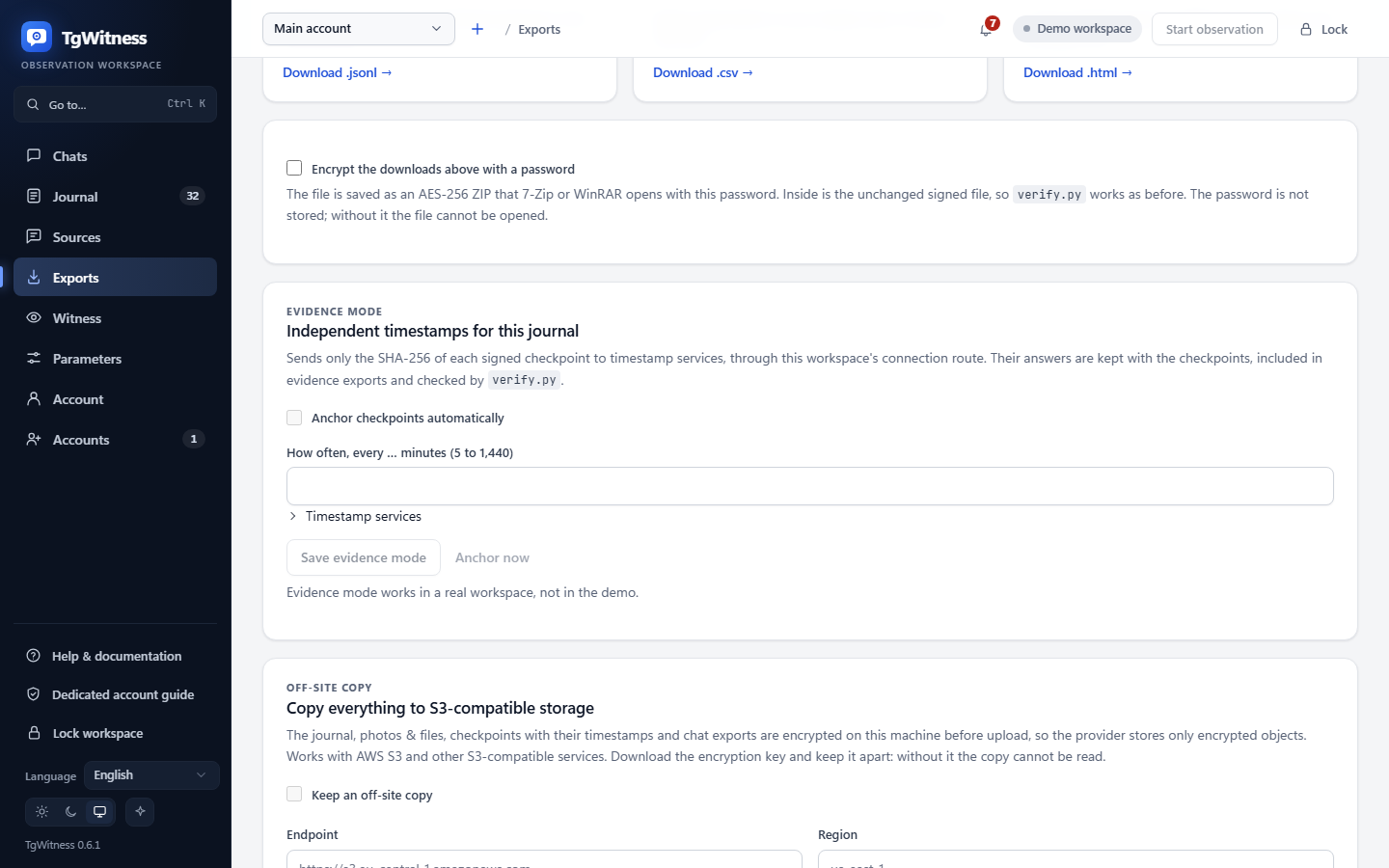
Task: Click the Accounts add-user icon
Action: [x=34, y=440]
